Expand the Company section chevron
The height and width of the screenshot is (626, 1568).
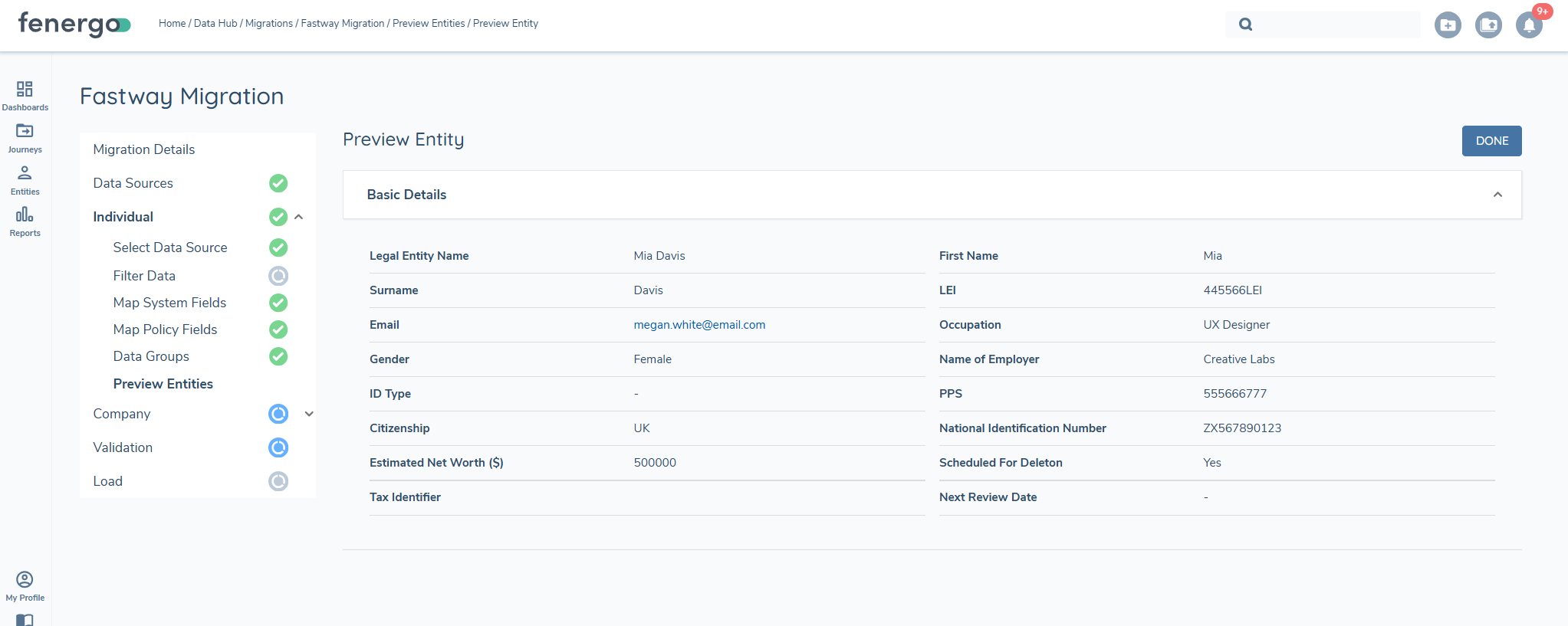[x=309, y=414]
